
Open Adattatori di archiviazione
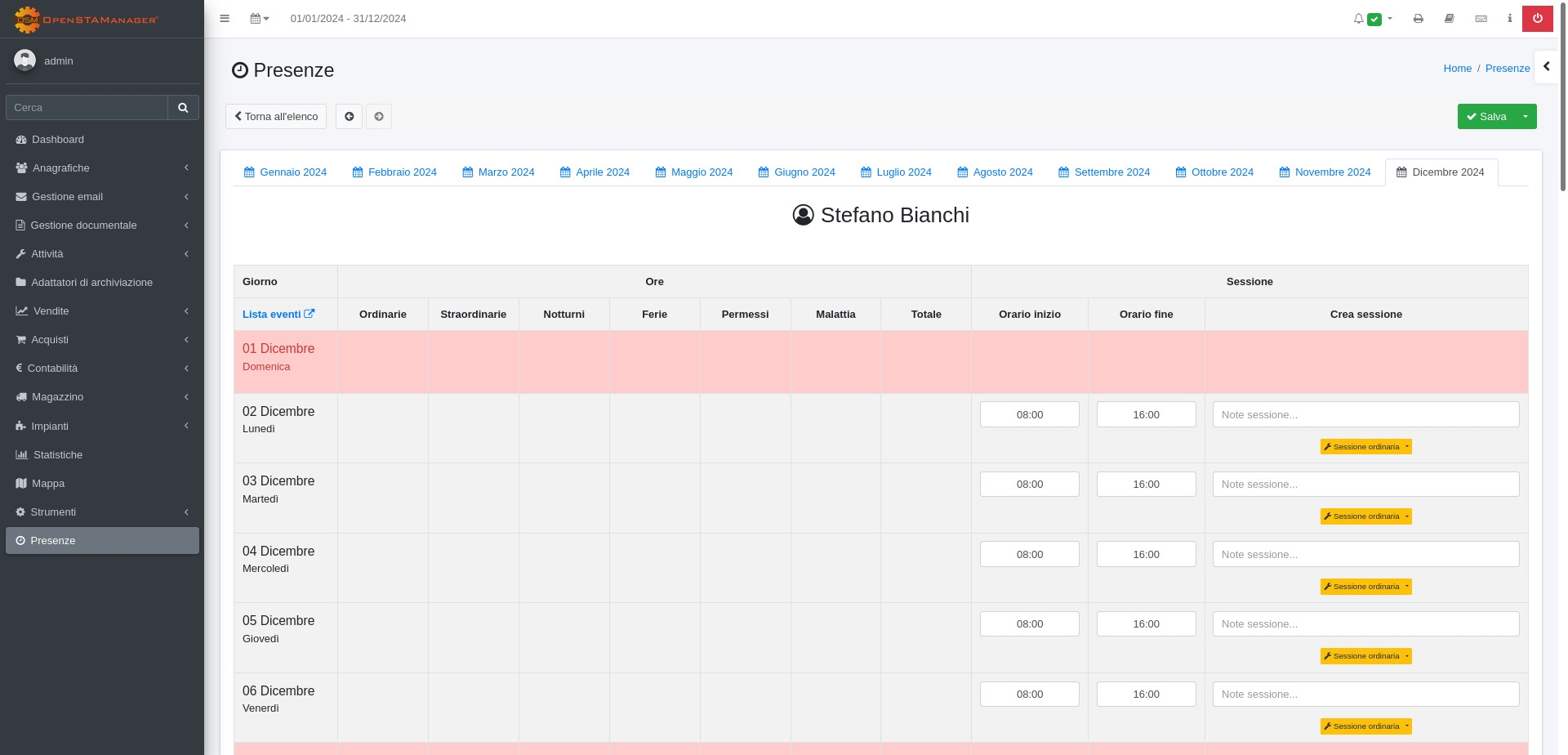tap(102, 282)
